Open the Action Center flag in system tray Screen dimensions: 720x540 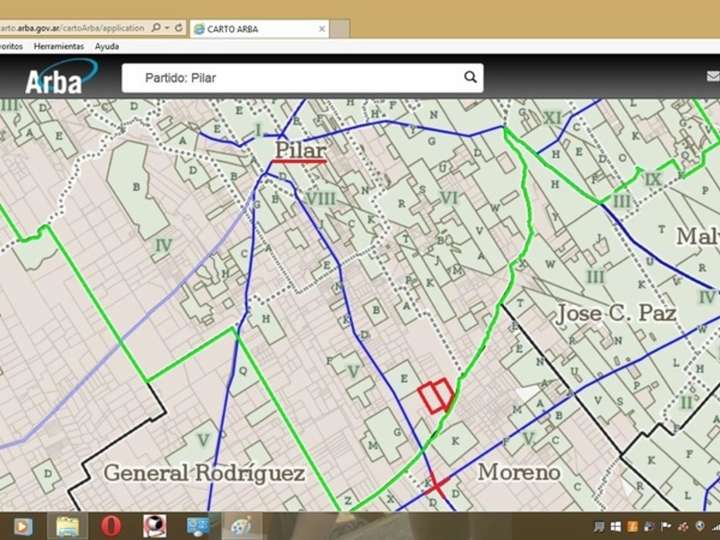665,526
